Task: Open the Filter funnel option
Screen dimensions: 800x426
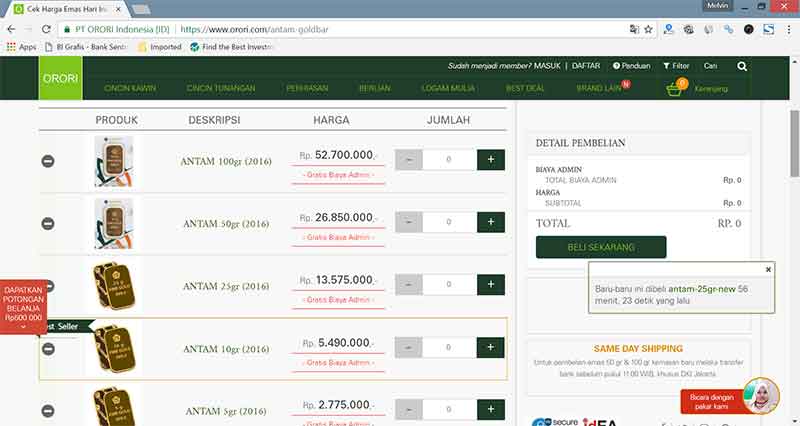Action: tap(676, 66)
